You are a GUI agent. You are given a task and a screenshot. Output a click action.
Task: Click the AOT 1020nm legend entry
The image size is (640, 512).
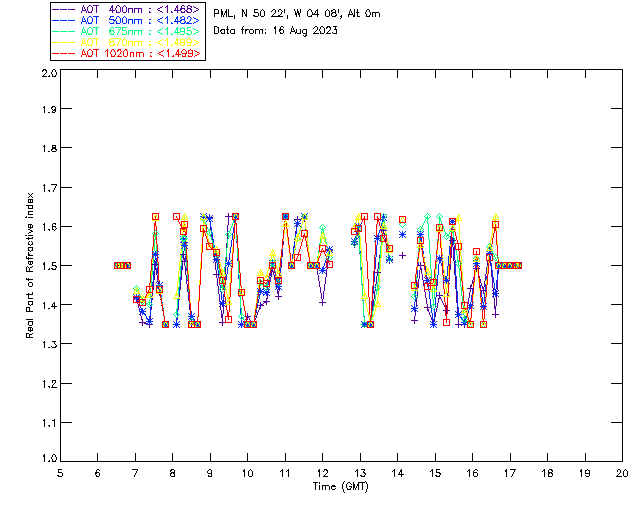126,53
